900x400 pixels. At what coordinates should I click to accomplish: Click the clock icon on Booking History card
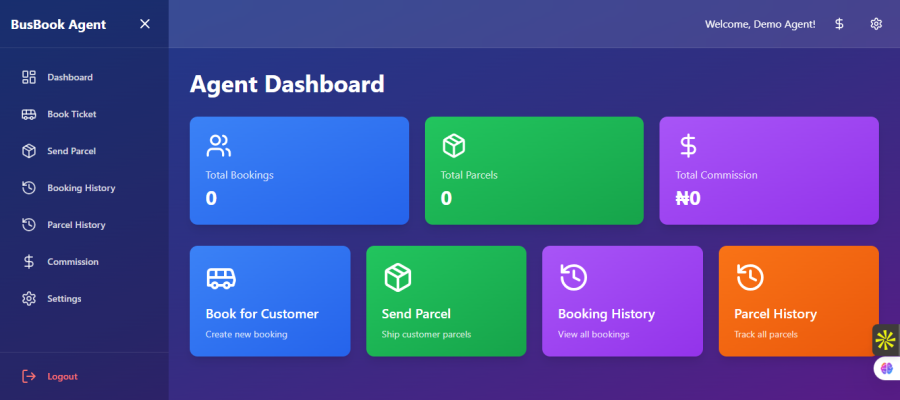[x=574, y=277]
